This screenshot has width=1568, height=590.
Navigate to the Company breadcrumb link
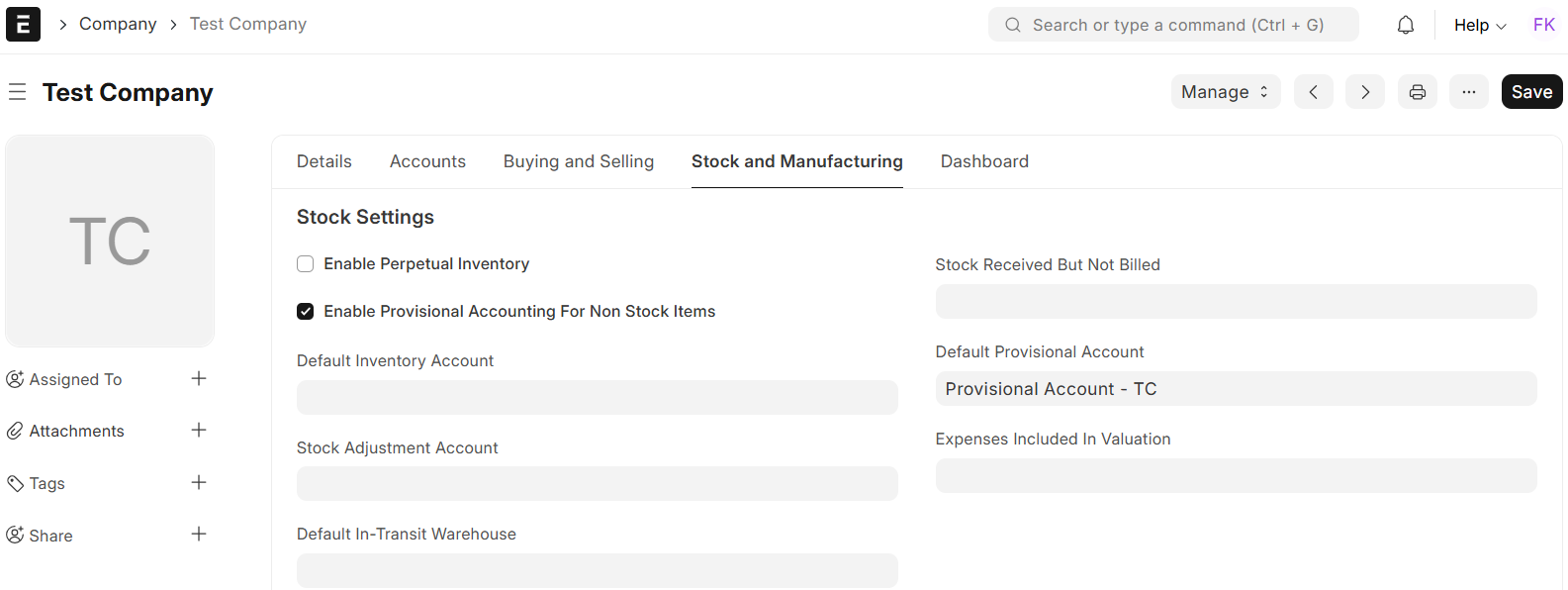click(118, 24)
